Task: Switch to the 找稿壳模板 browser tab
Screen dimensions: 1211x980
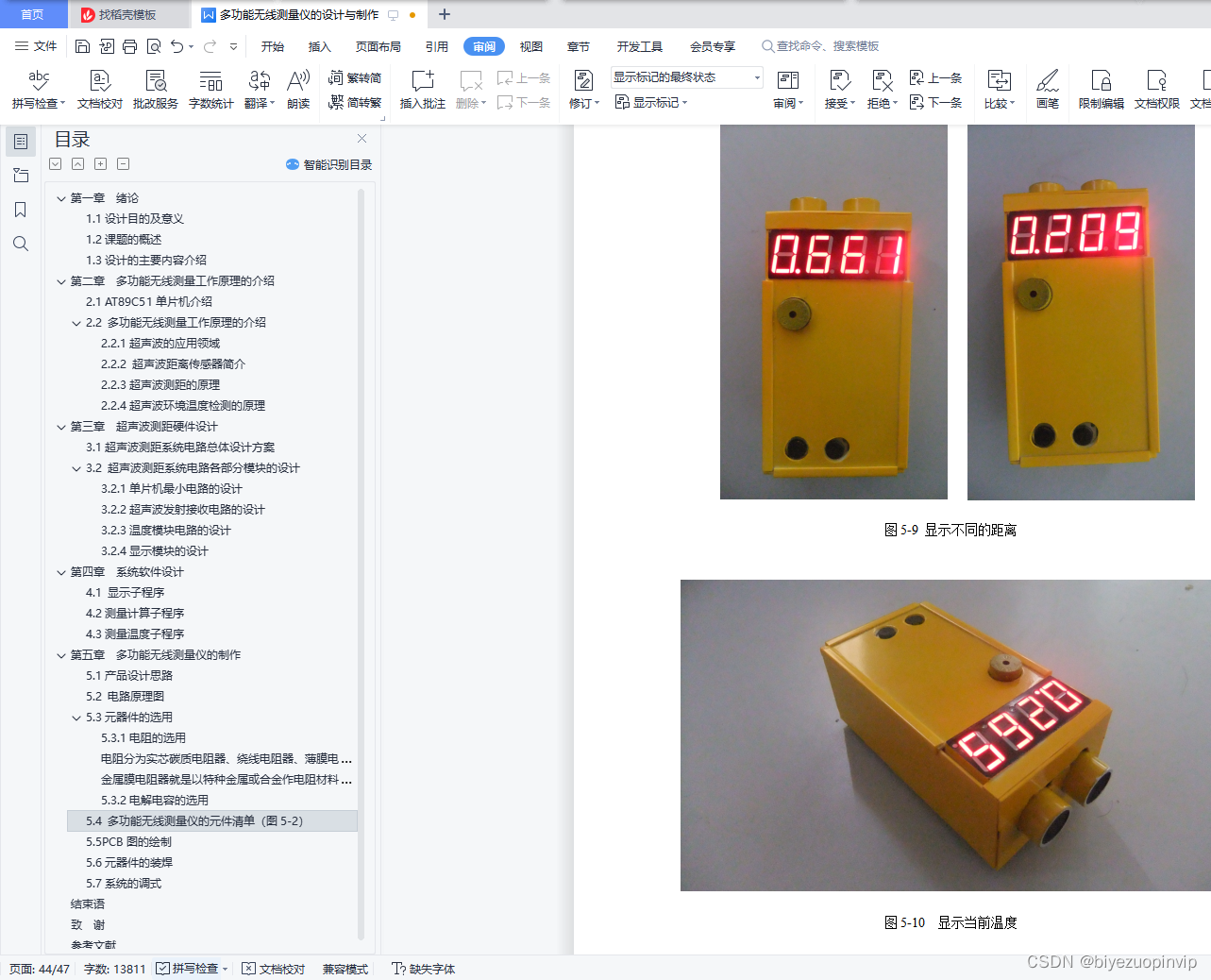Action: pyautogui.click(x=126, y=14)
